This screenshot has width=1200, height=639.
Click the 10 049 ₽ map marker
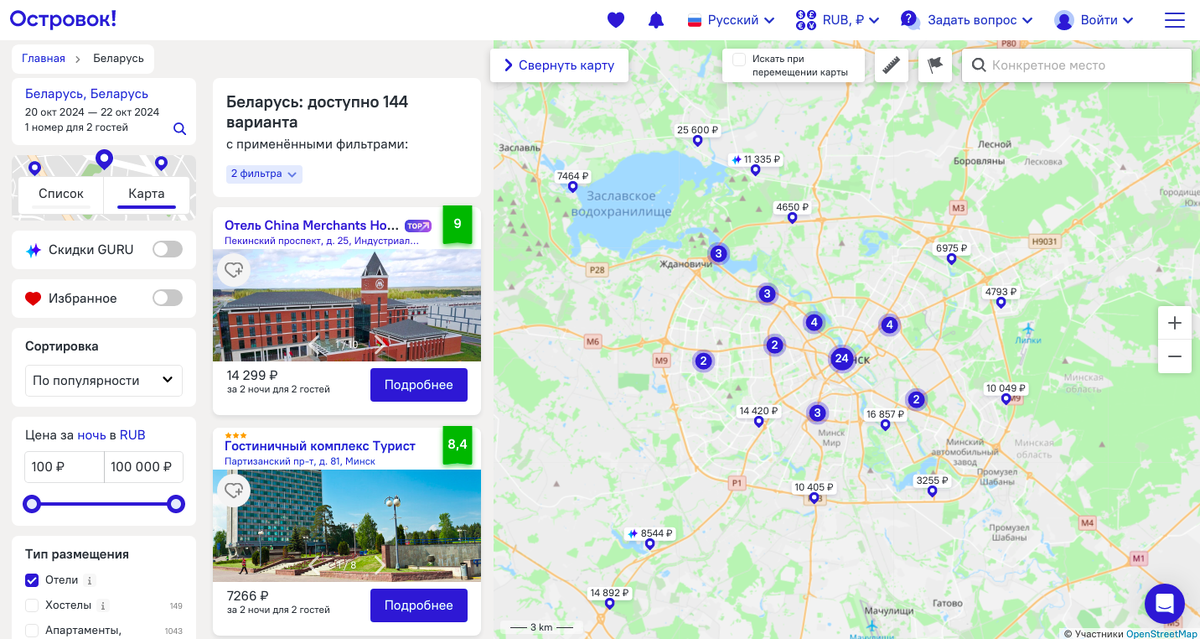click(x=1006, y=393)
